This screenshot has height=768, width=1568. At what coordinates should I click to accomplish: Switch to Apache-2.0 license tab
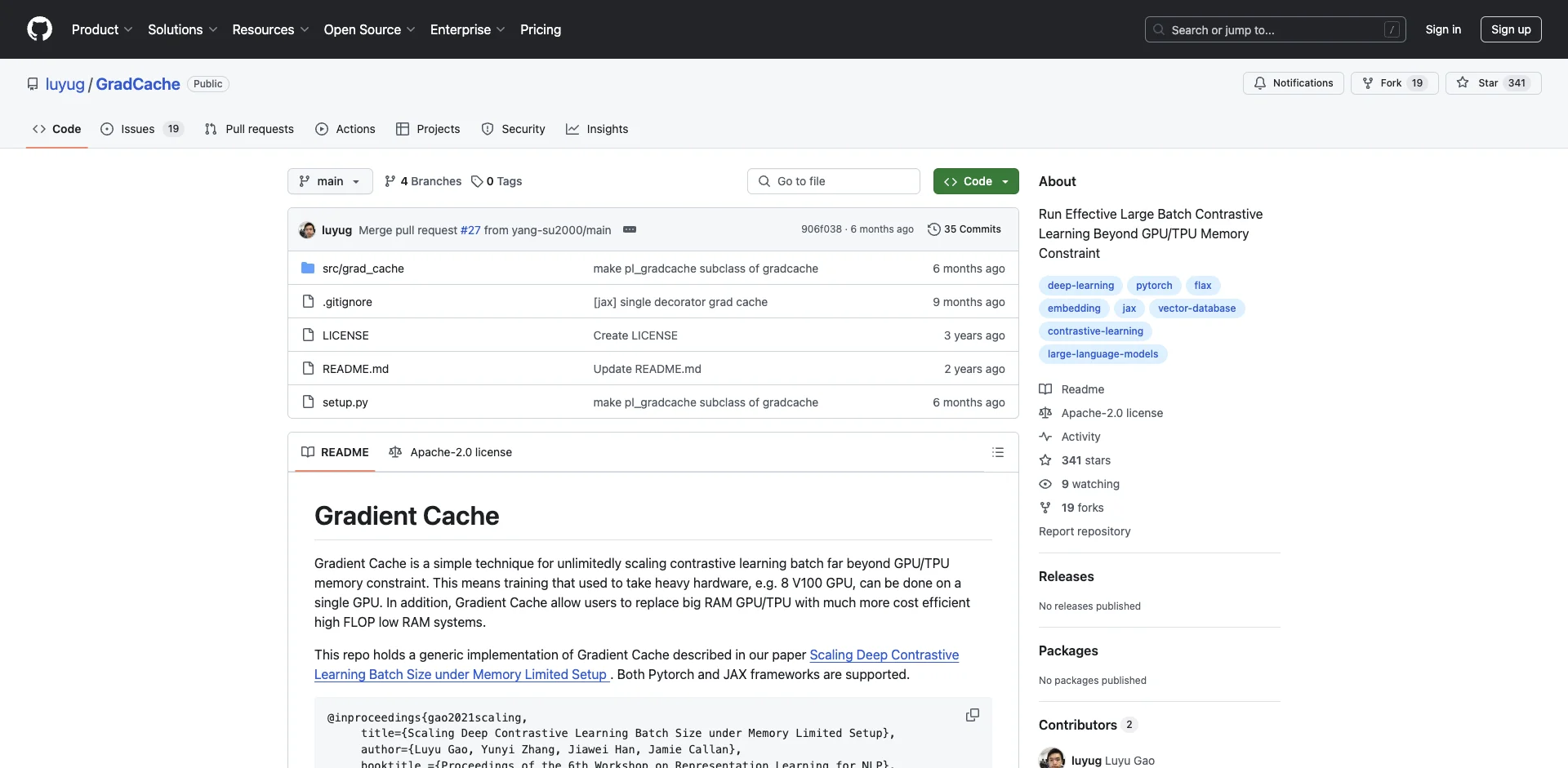pyautogui.click(x=451, y=452)
